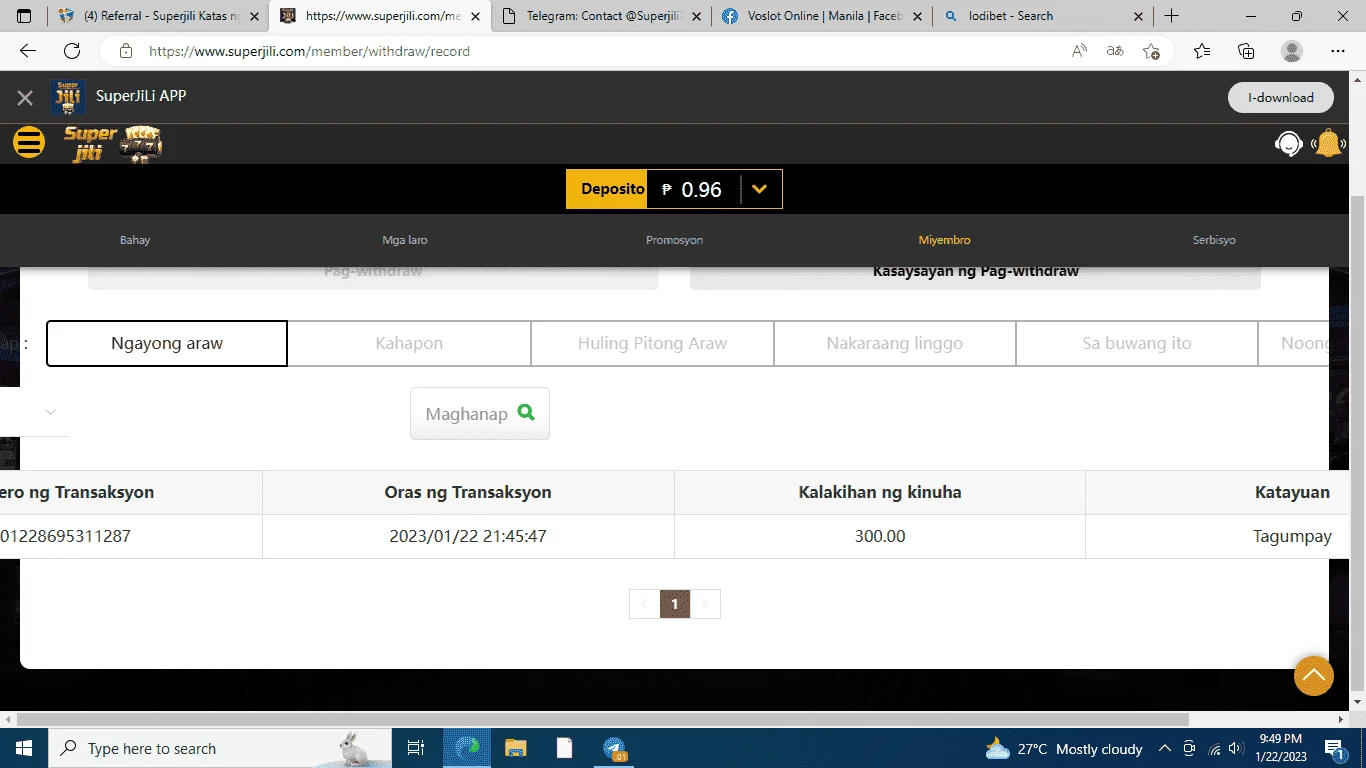This screenshot has width=1366, height=768.
Task: Select the Kahapon date filter
Action: (409, 343)
